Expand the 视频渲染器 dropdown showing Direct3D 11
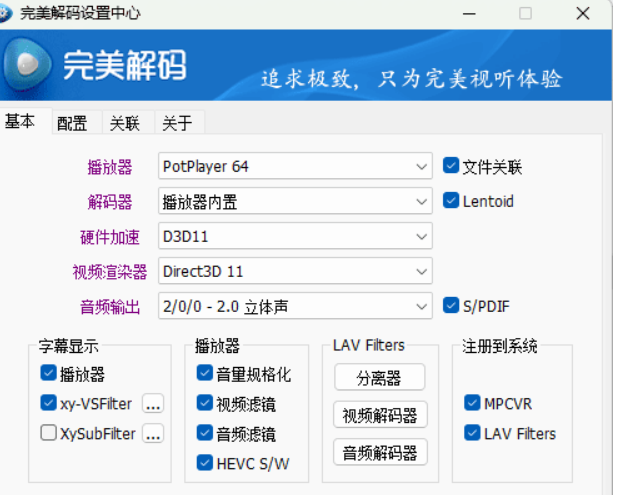This screenshot has height=495, width=621. pos(295,271)
